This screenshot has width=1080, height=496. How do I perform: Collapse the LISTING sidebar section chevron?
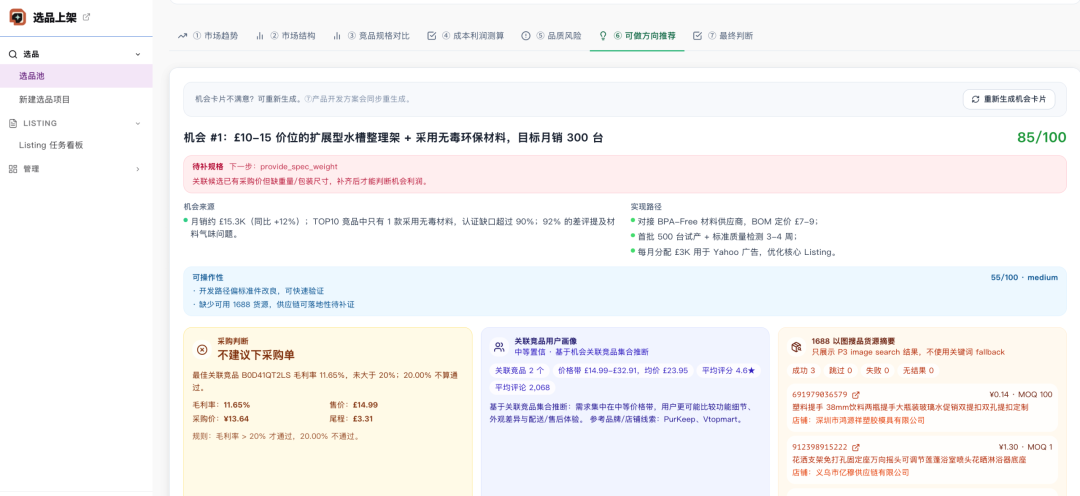coord(138,123)
